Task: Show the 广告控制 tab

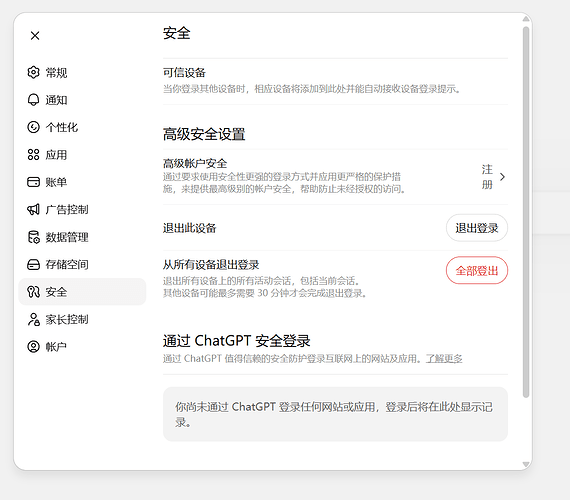Action: [82, 209]
